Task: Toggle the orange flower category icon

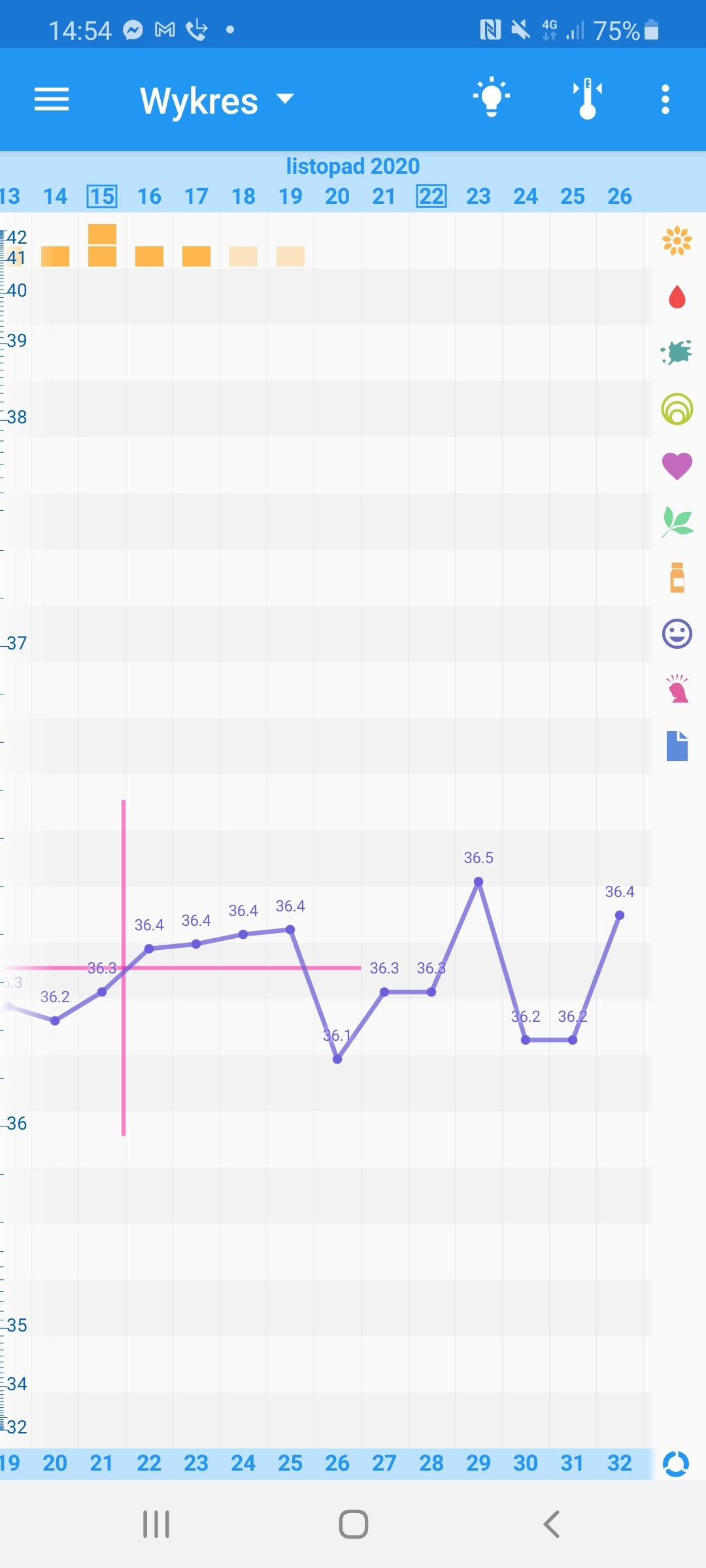Action: 677,241
